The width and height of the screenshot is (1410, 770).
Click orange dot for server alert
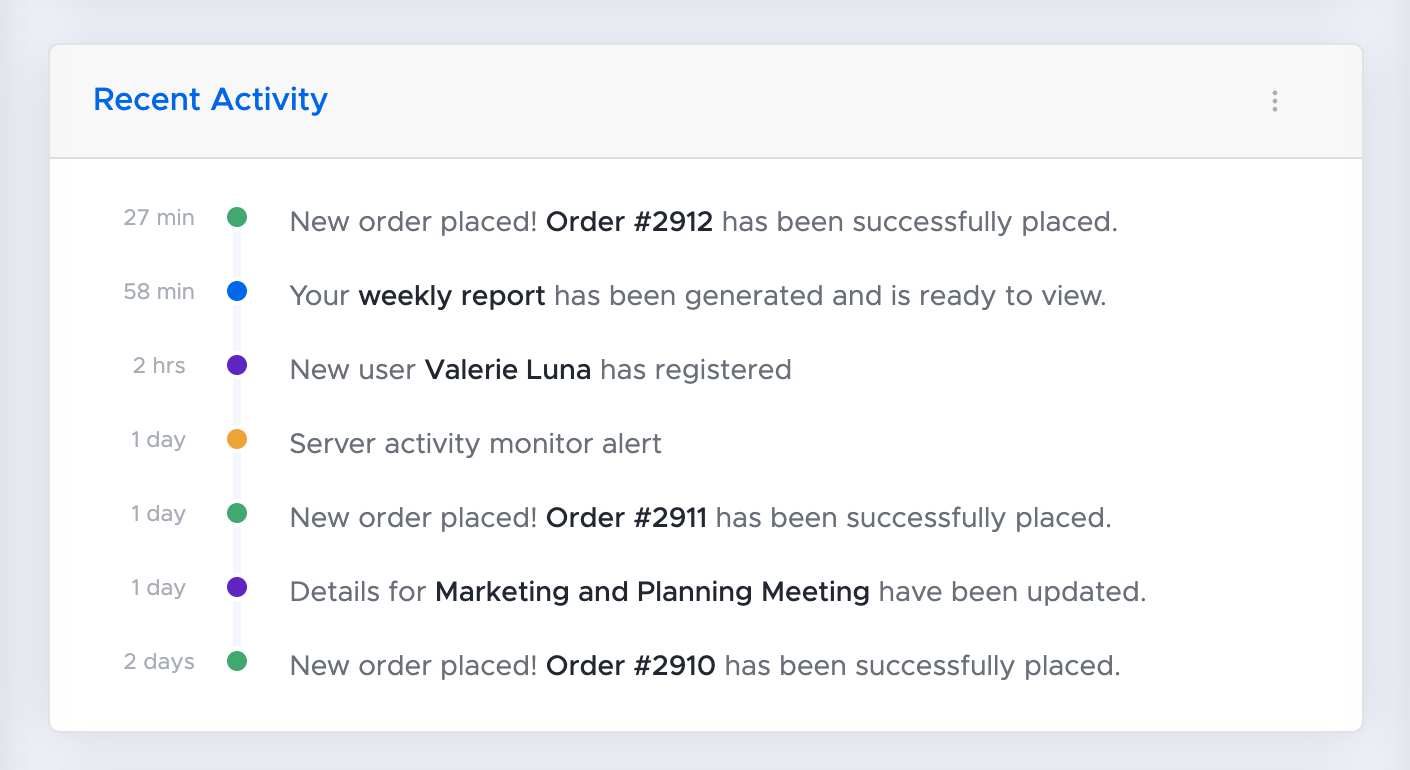237,439
